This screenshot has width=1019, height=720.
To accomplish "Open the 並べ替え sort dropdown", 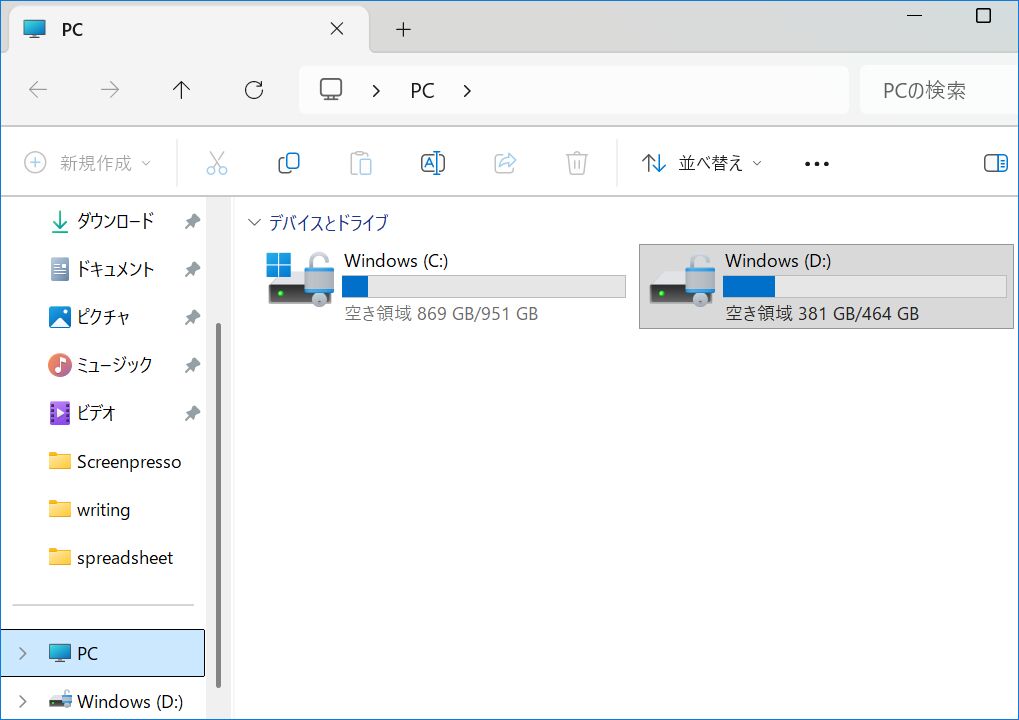I will click(701, 163).
